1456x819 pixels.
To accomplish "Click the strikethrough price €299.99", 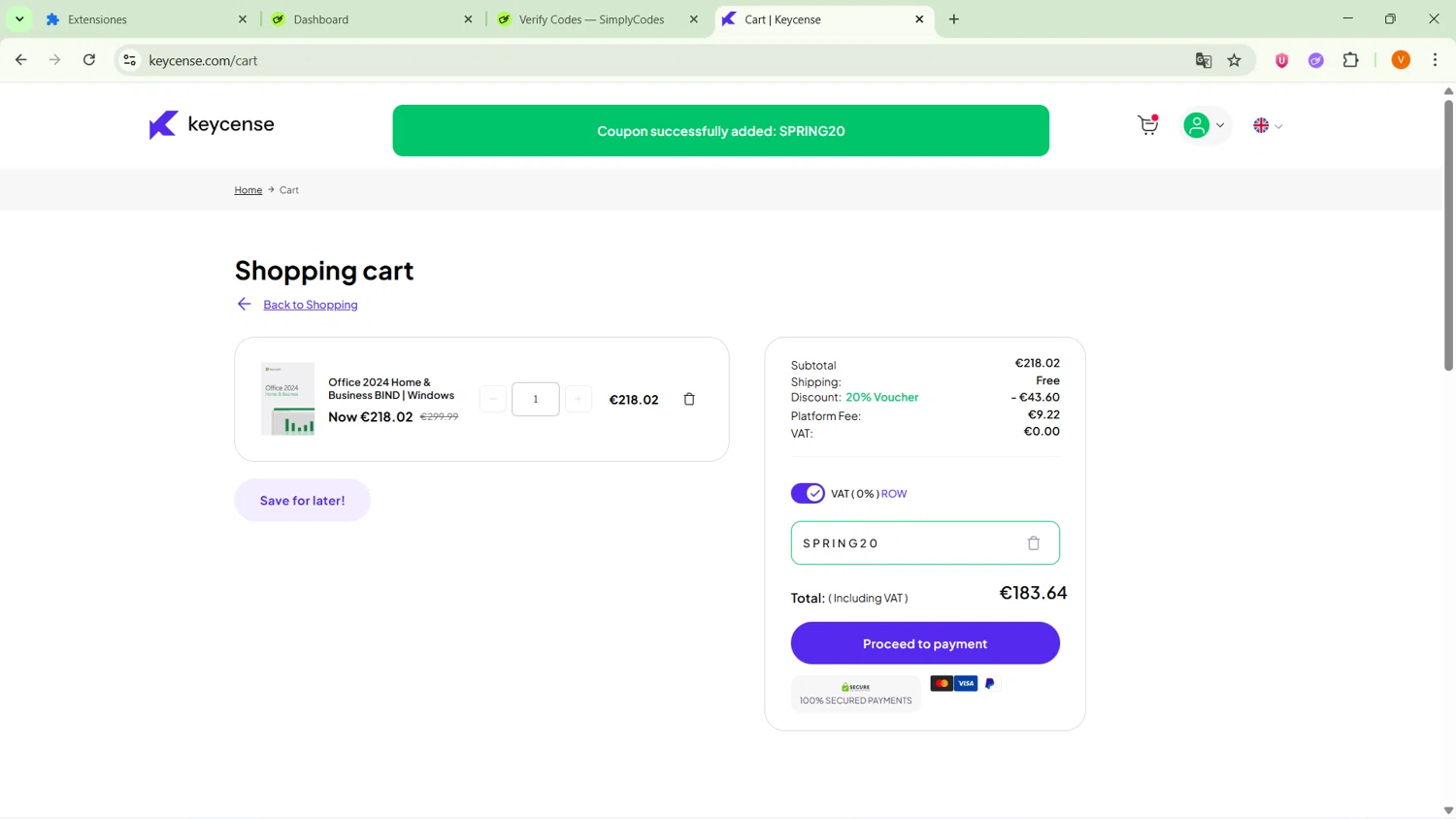I will (439, 416).
